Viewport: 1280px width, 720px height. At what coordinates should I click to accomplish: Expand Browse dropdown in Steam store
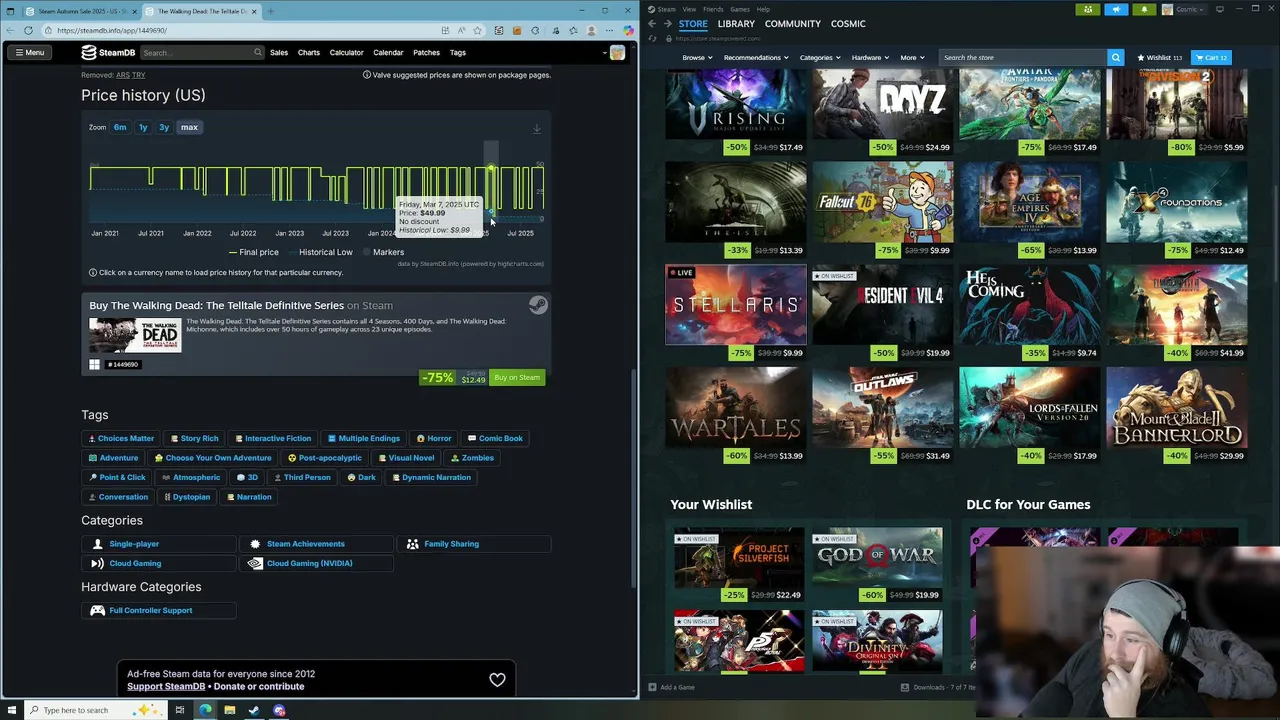coord(697,58)
